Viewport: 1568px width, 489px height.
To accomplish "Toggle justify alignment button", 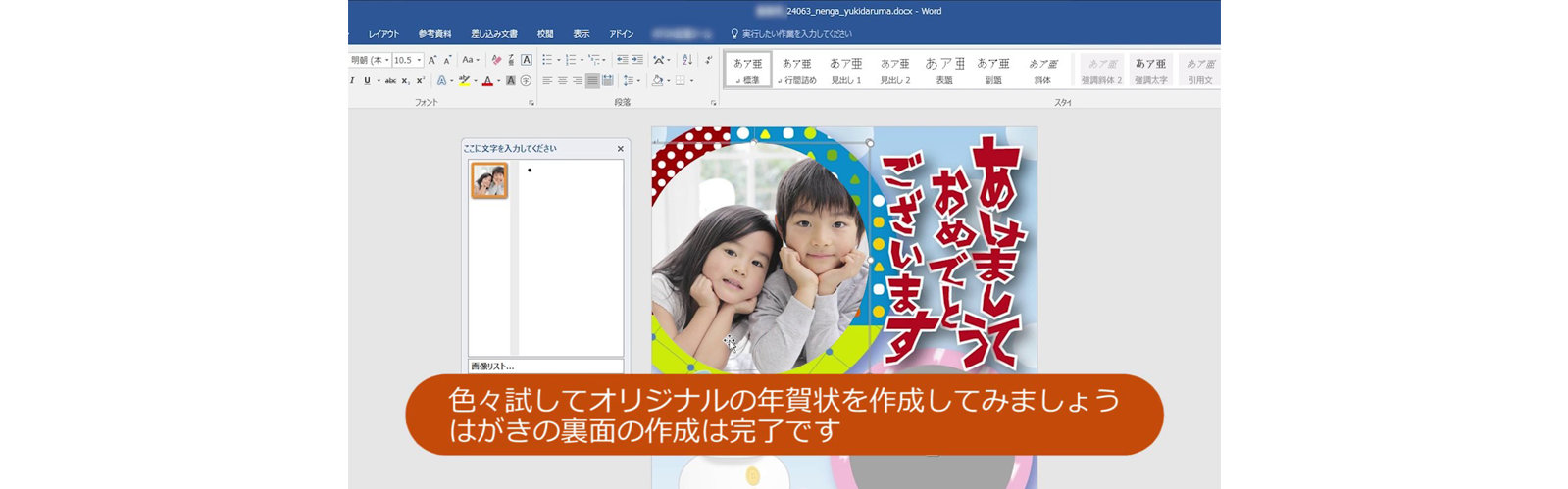I will point(592,81).
